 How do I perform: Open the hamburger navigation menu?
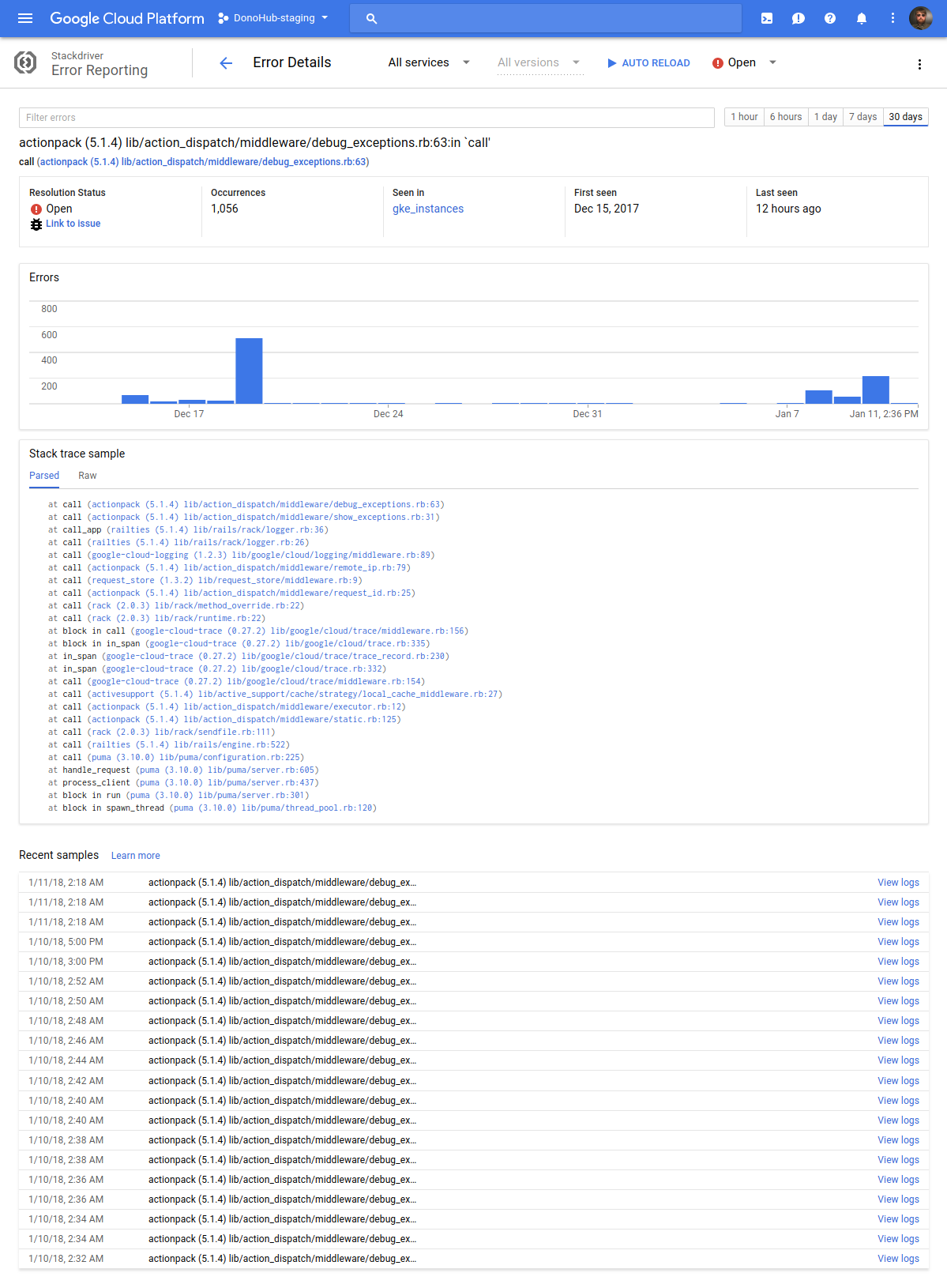pos(25,18)
